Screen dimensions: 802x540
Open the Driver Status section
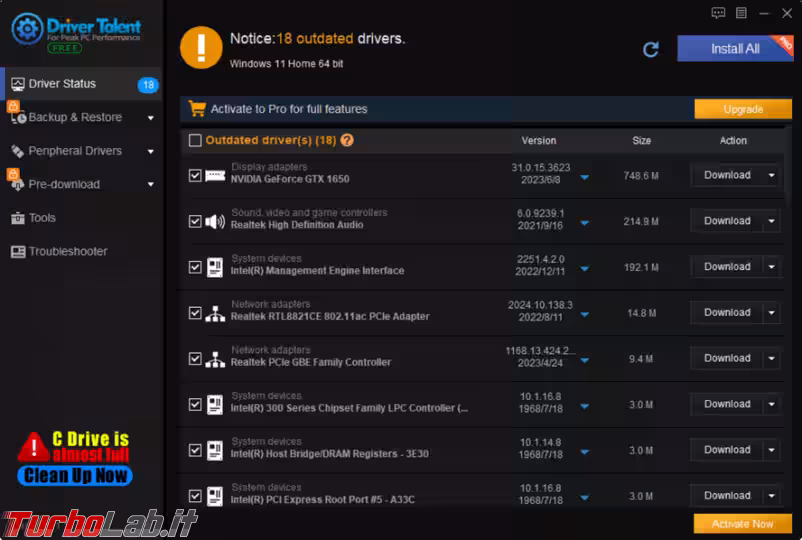(x=81, y=84)
